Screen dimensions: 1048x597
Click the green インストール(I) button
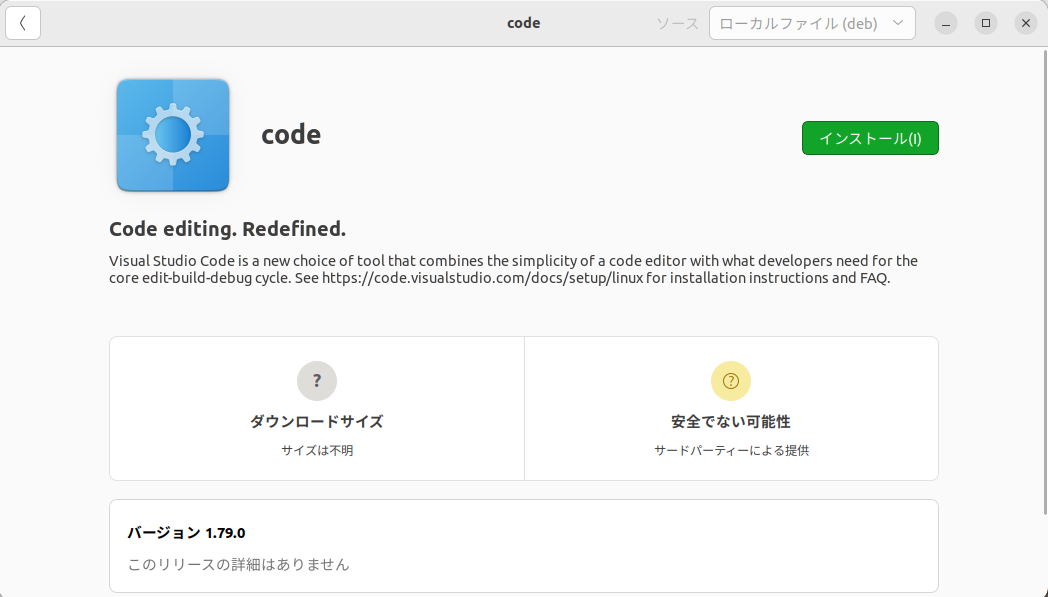point(870,138)
